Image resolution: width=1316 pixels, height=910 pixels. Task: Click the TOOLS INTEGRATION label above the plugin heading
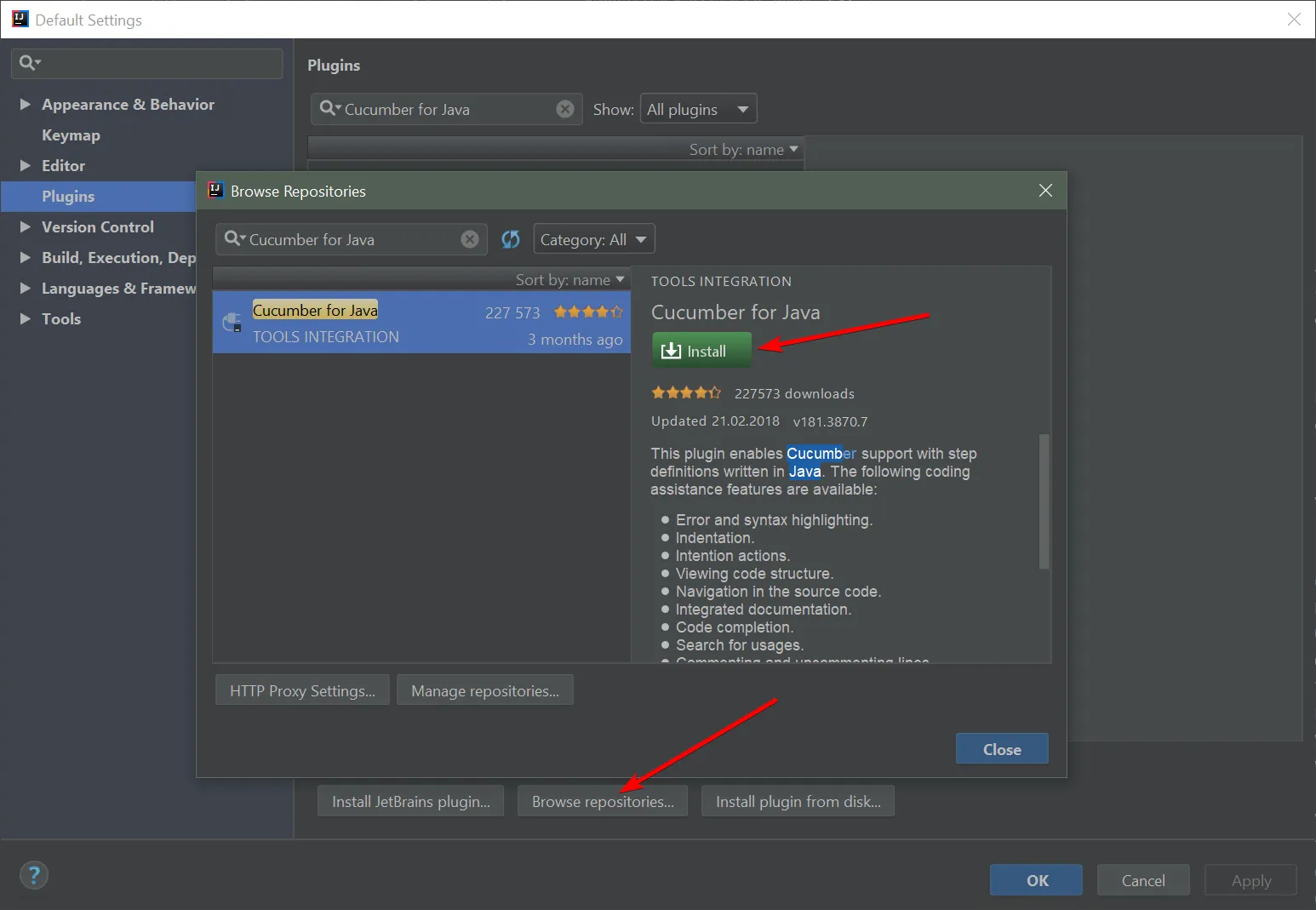(x=721, y=281)
